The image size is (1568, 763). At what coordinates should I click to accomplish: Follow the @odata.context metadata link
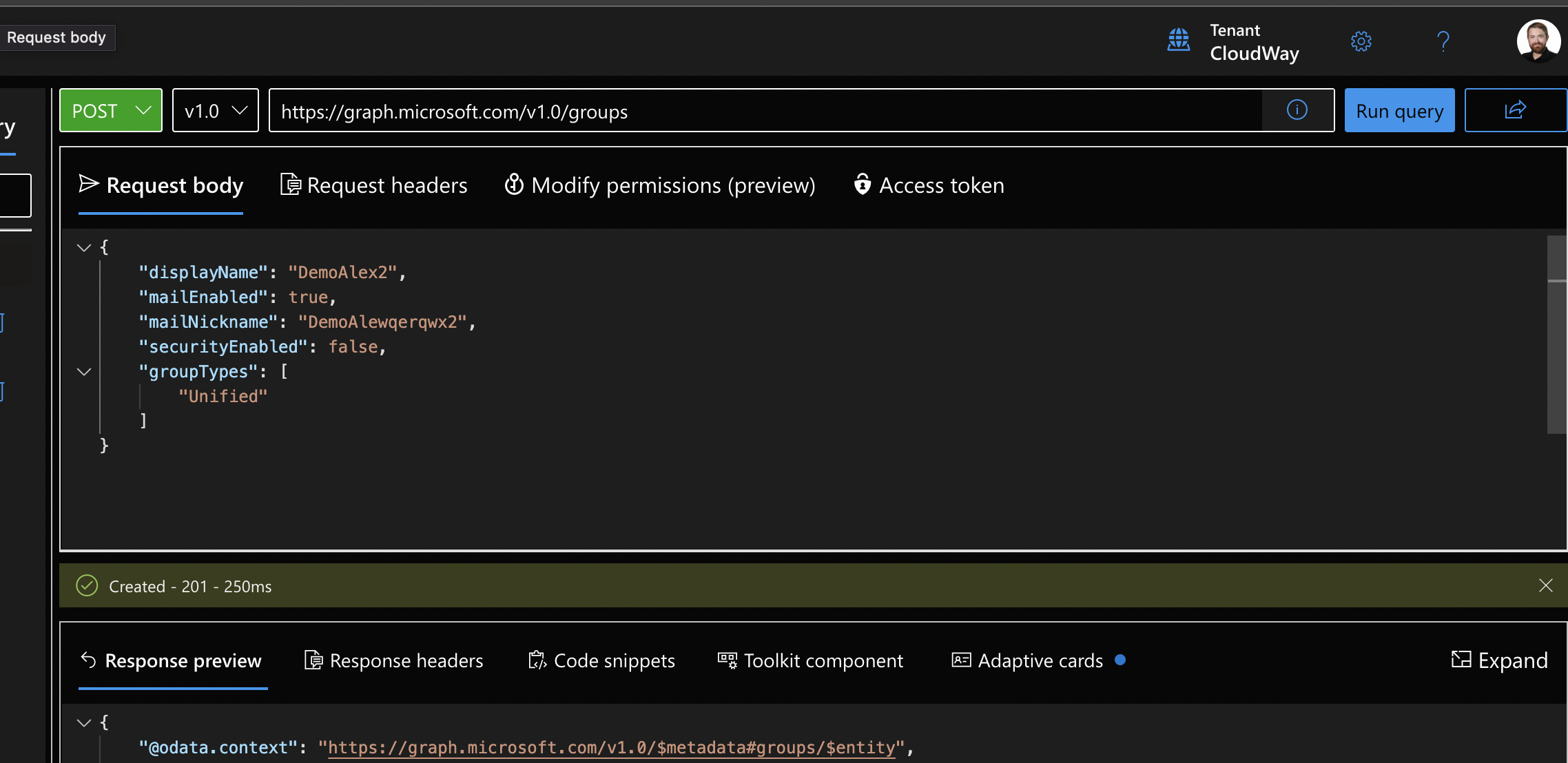(x=612, y=748)
